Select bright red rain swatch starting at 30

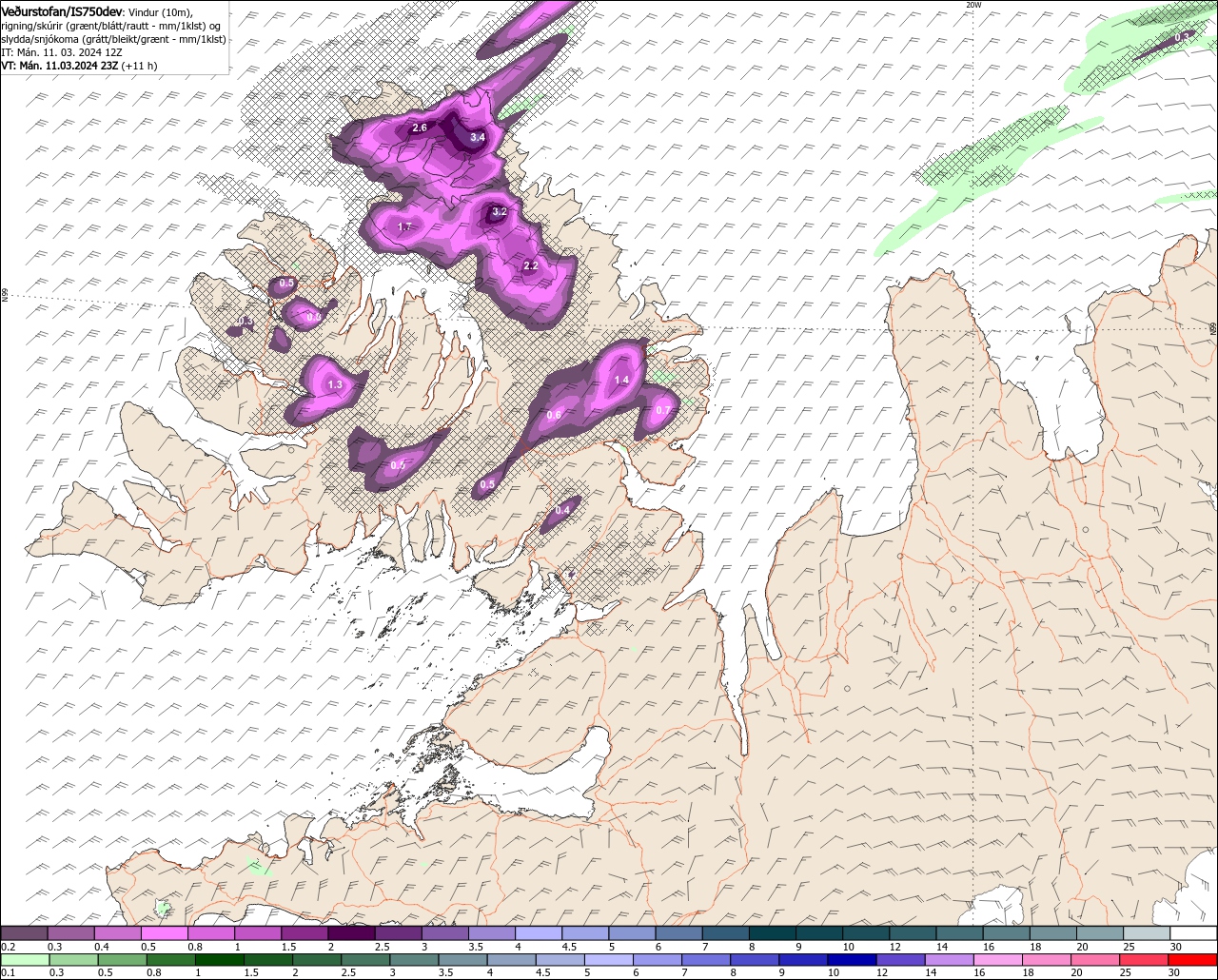coord(1193,960)
